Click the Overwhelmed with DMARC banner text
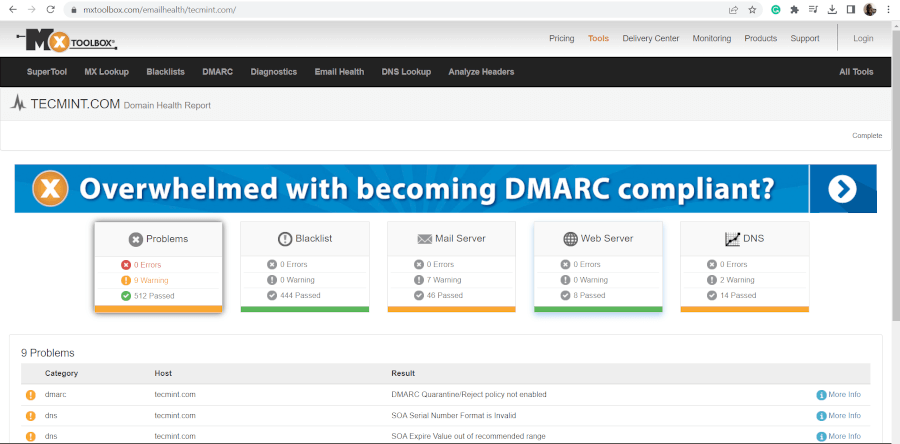900x444 pixels. coord(426,189)
